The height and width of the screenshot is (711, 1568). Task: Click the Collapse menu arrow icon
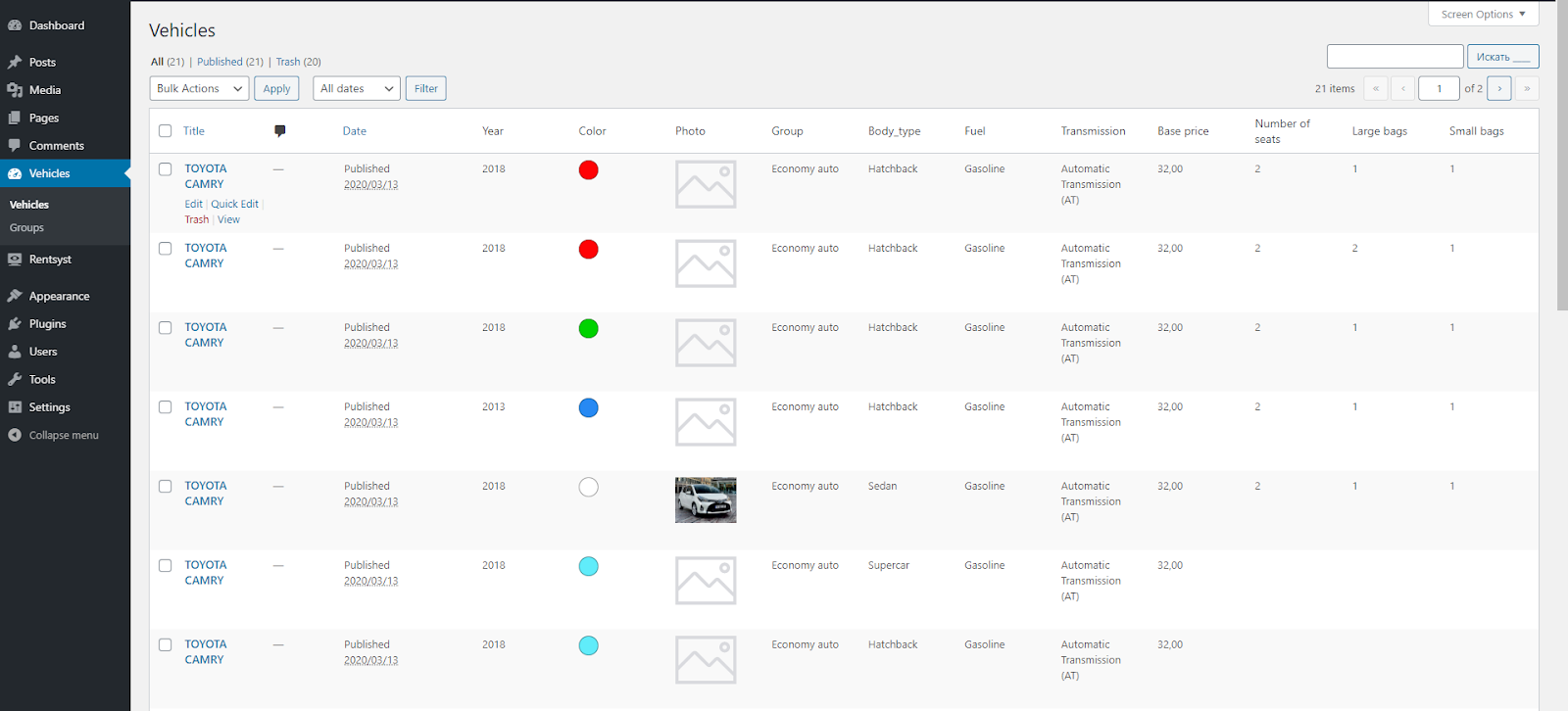pos(15,435)
